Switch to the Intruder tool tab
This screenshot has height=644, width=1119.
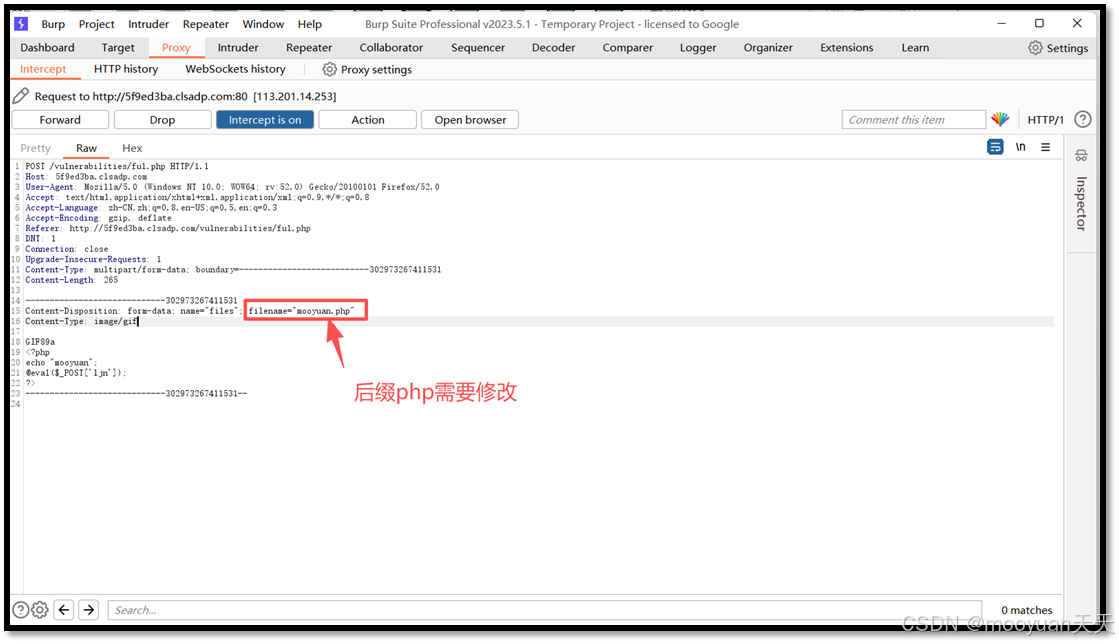tap(238, 48)
